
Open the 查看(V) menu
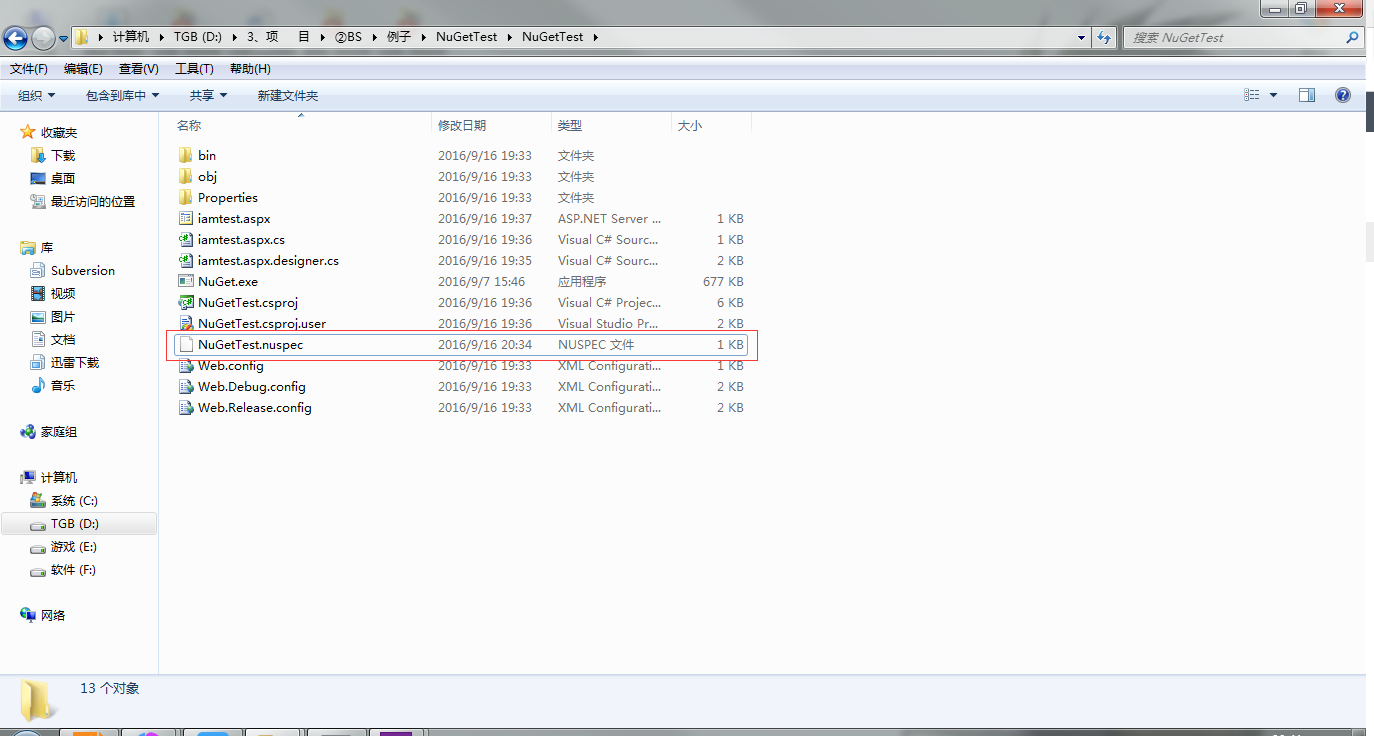[x=139, y=69]
